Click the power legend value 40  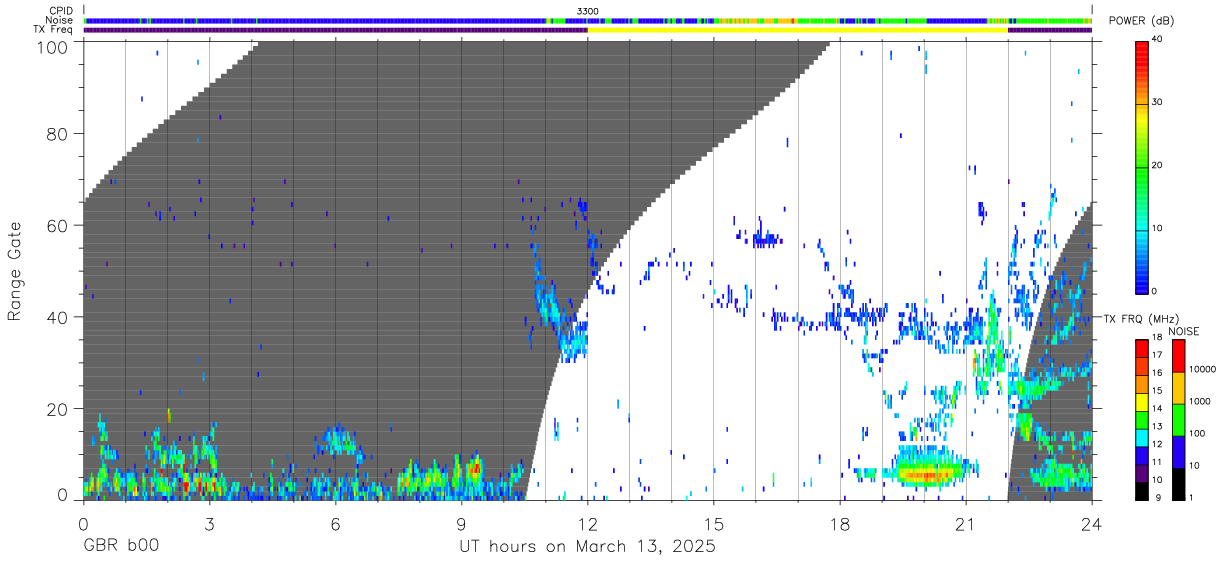1158,39
